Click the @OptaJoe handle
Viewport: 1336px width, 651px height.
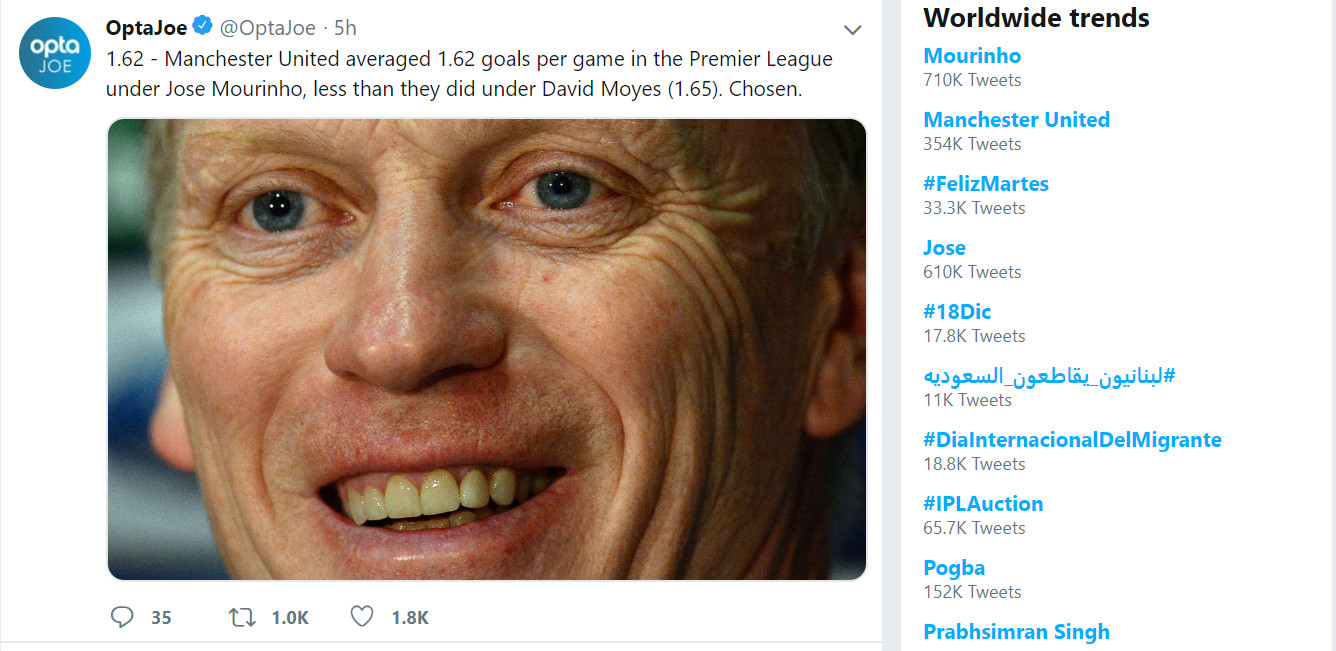(x=267, y=27)
